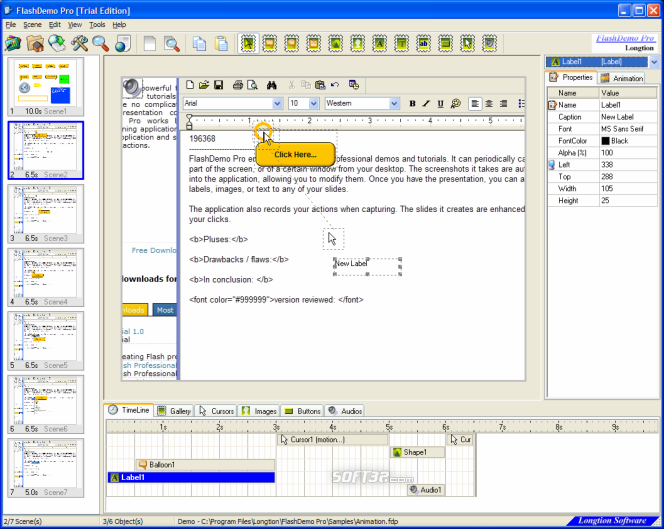This screenshot has height=529, width=664.
Task: Select the Audio1 timeline bar
Action: tap(426, 490)
